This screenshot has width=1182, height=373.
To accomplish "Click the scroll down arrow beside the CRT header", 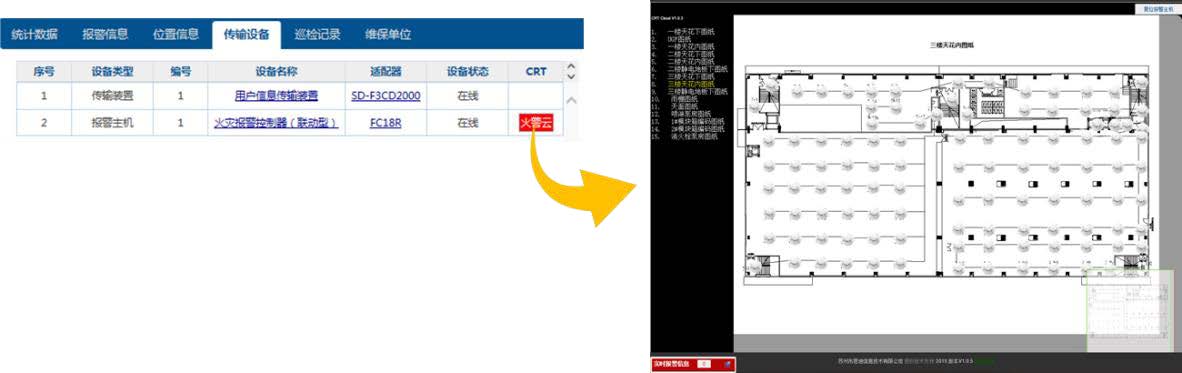I will [571, 76].
